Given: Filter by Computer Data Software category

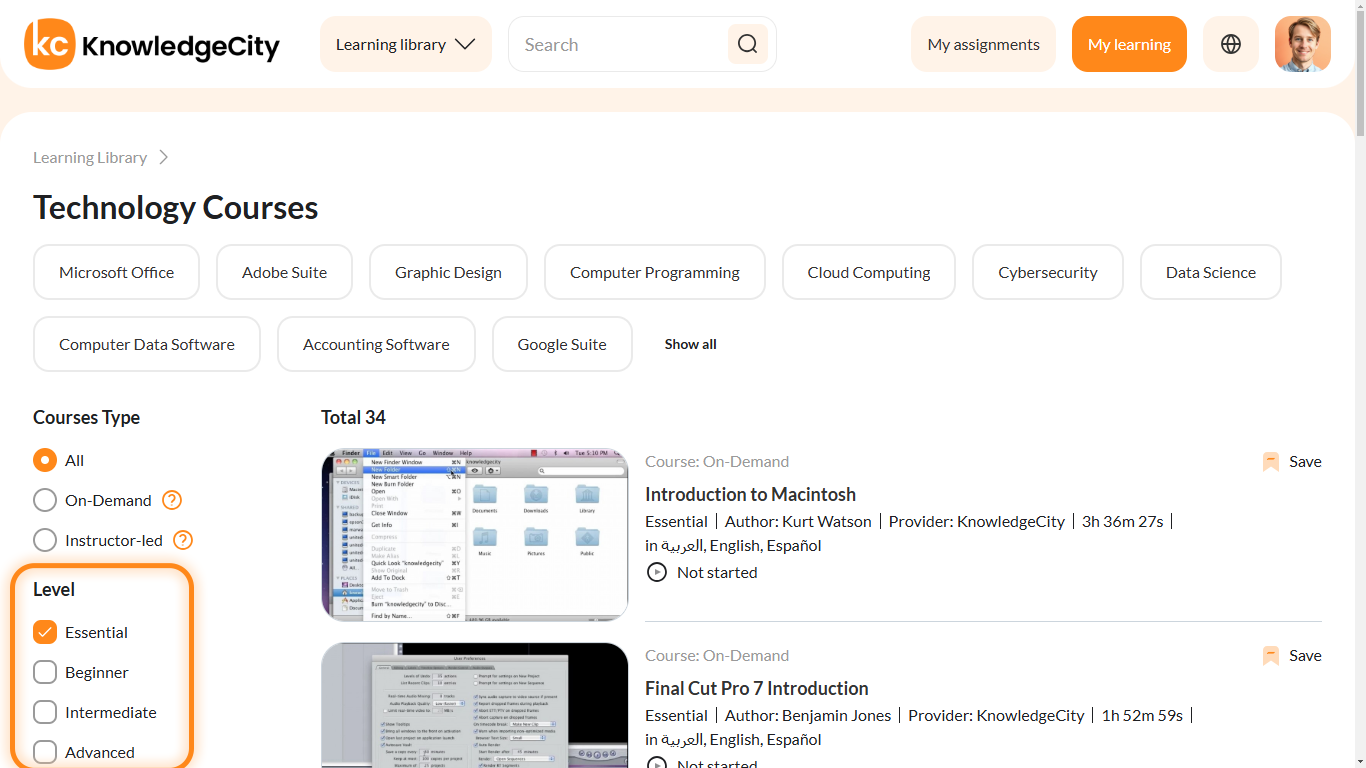Looking at the screenshot, I should pos(147,344).
